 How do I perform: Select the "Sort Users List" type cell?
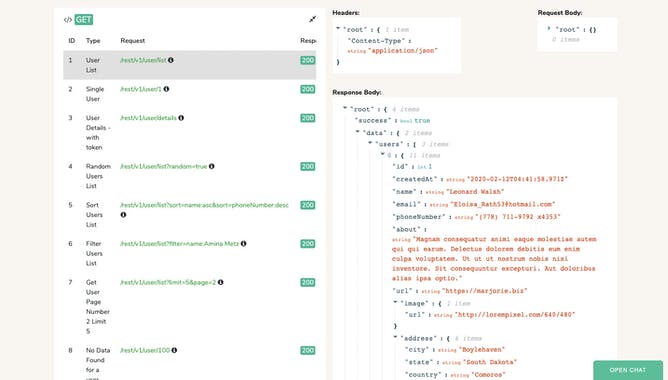[94, 215]
